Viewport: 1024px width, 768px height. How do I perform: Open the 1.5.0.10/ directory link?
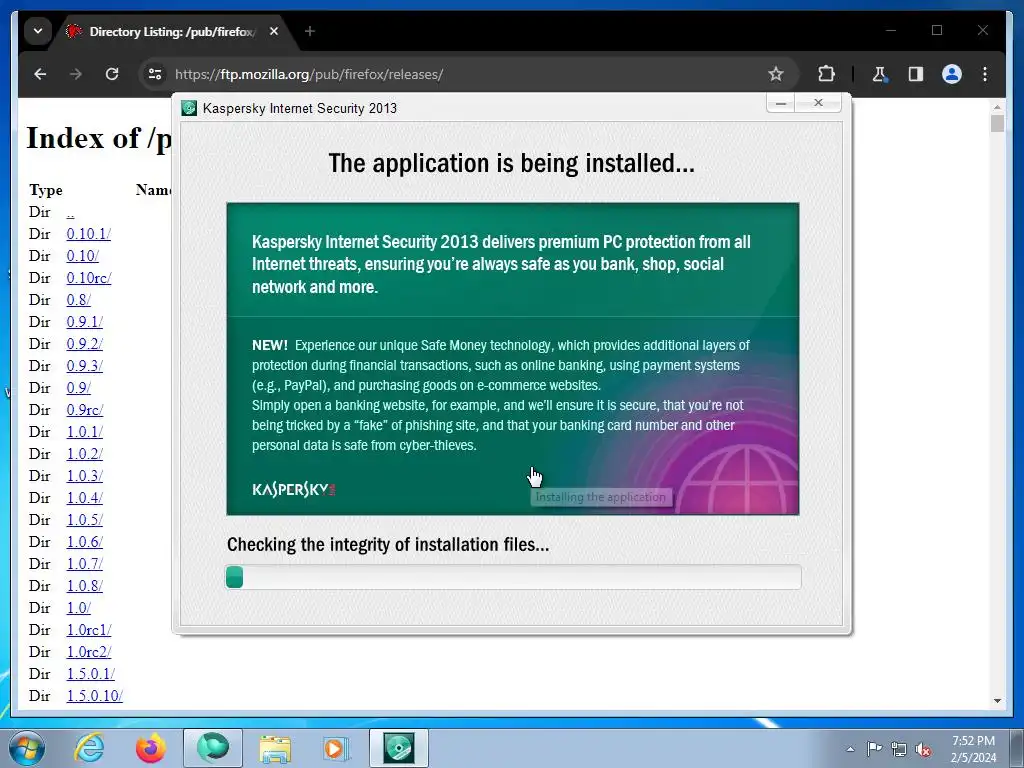coord(95,696)
